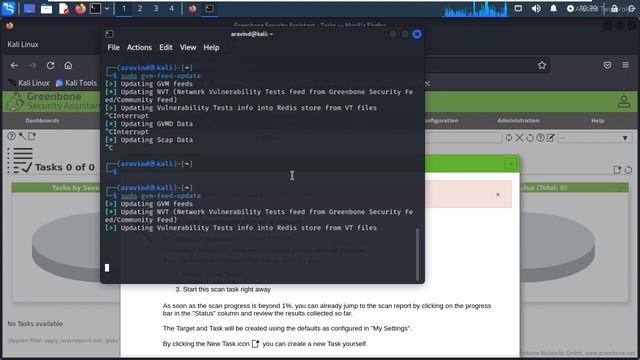Focus the terminal window in taskbar
The height and width of the screenshot is (360, 640).
coord(209,8)
